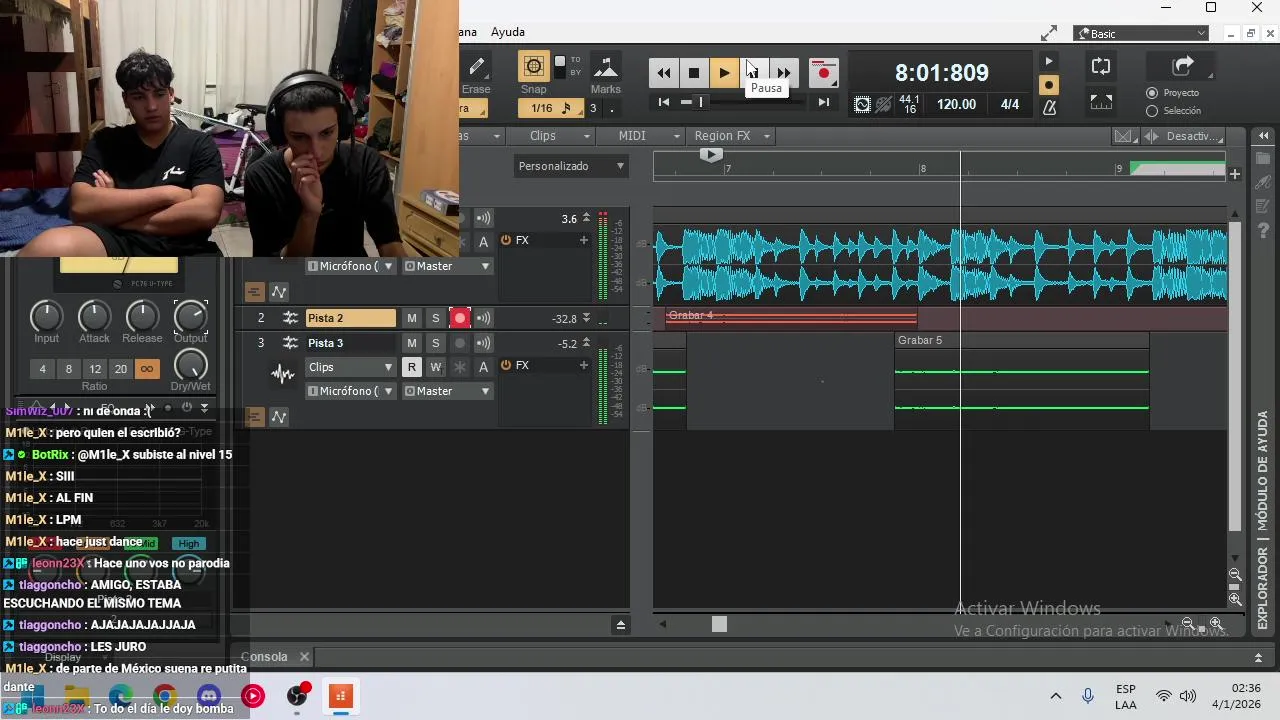Open metronome settings icon below record dot
The image size is (1280, 720).
click(1049, 107)
